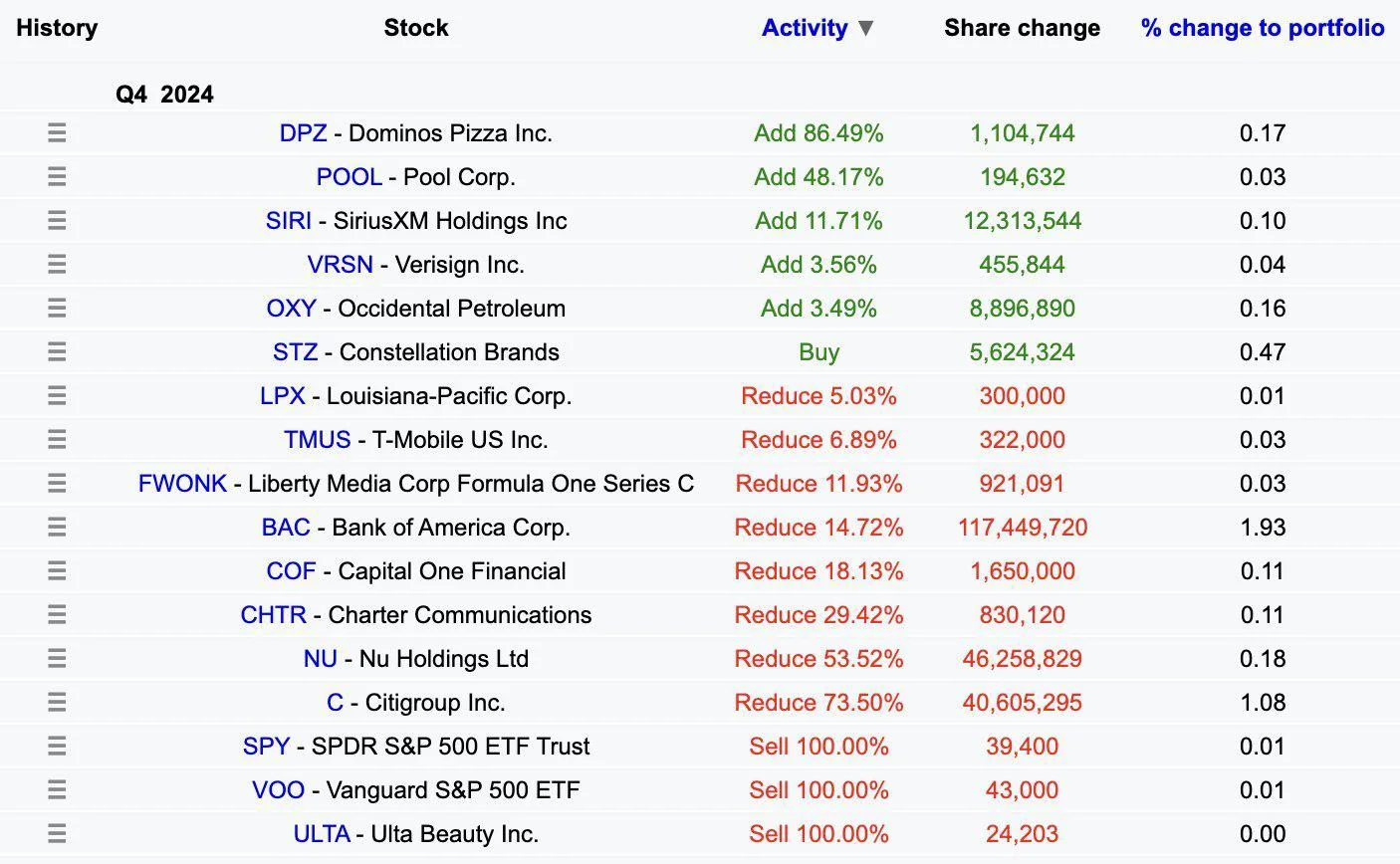Click the VRSN stock ticker link
The image size is (1400, 864).
coord(340,265)
